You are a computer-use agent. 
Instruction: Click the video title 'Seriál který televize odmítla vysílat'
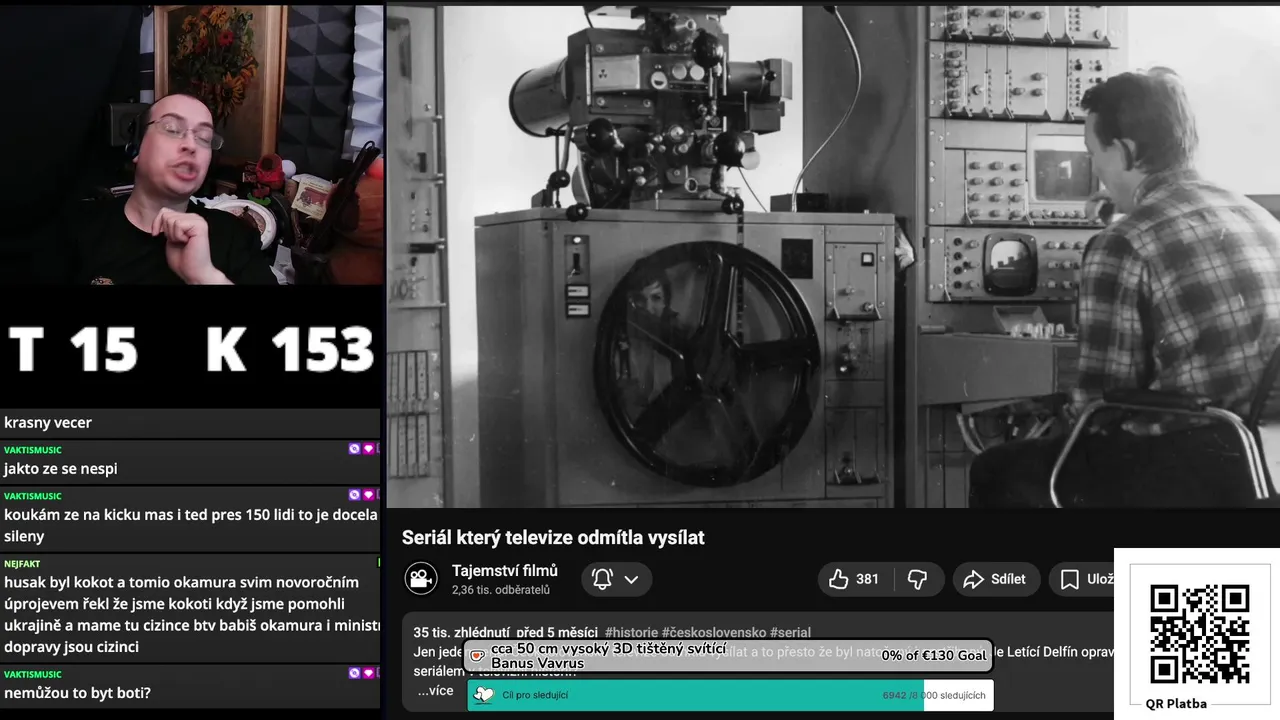point(553,537)
